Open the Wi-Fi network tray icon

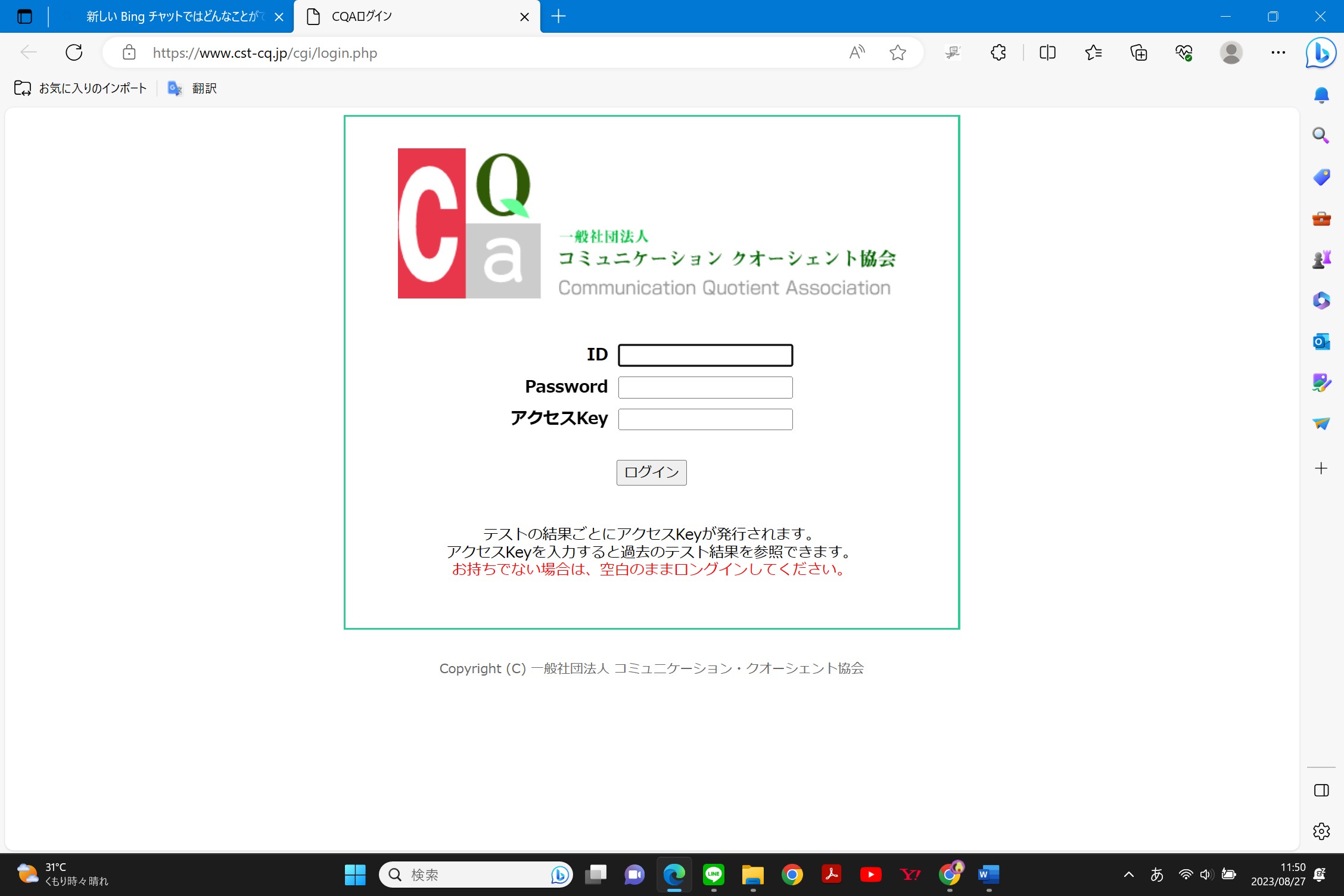point(1186,875)
